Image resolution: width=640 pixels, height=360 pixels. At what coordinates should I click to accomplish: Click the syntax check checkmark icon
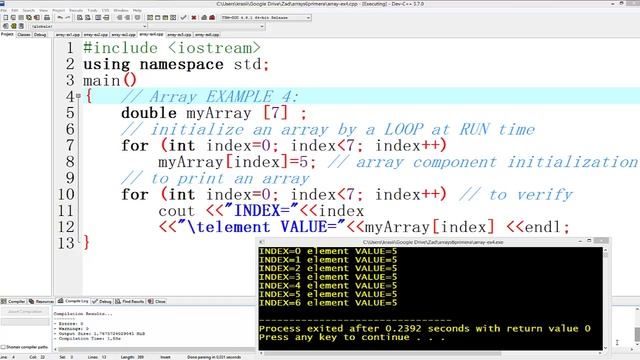183,18
